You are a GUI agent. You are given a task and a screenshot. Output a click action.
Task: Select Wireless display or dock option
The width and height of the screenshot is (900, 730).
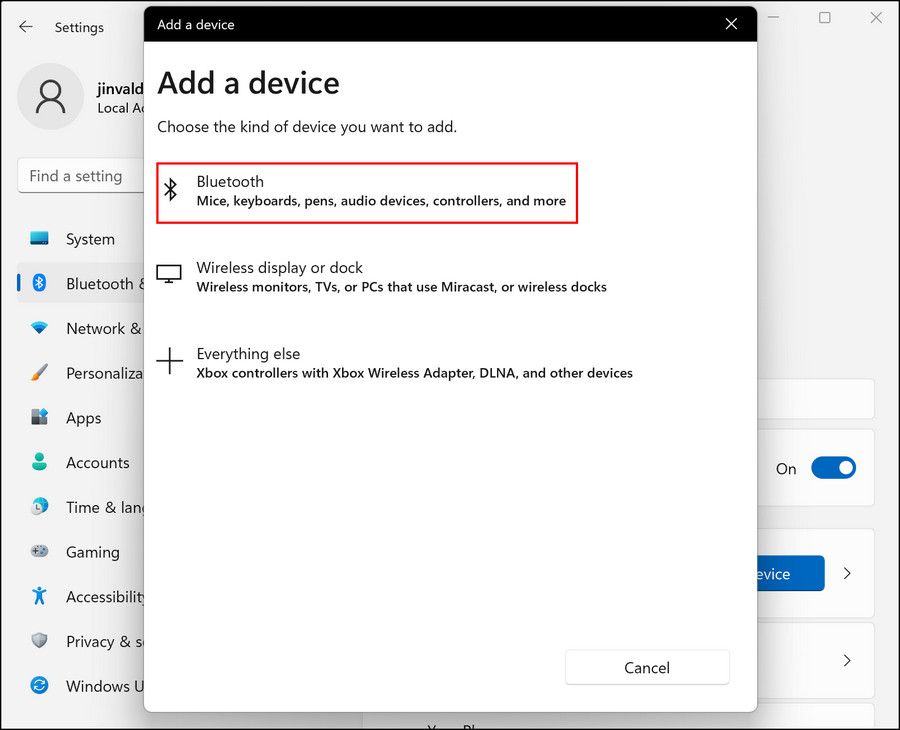click(400, 277)
